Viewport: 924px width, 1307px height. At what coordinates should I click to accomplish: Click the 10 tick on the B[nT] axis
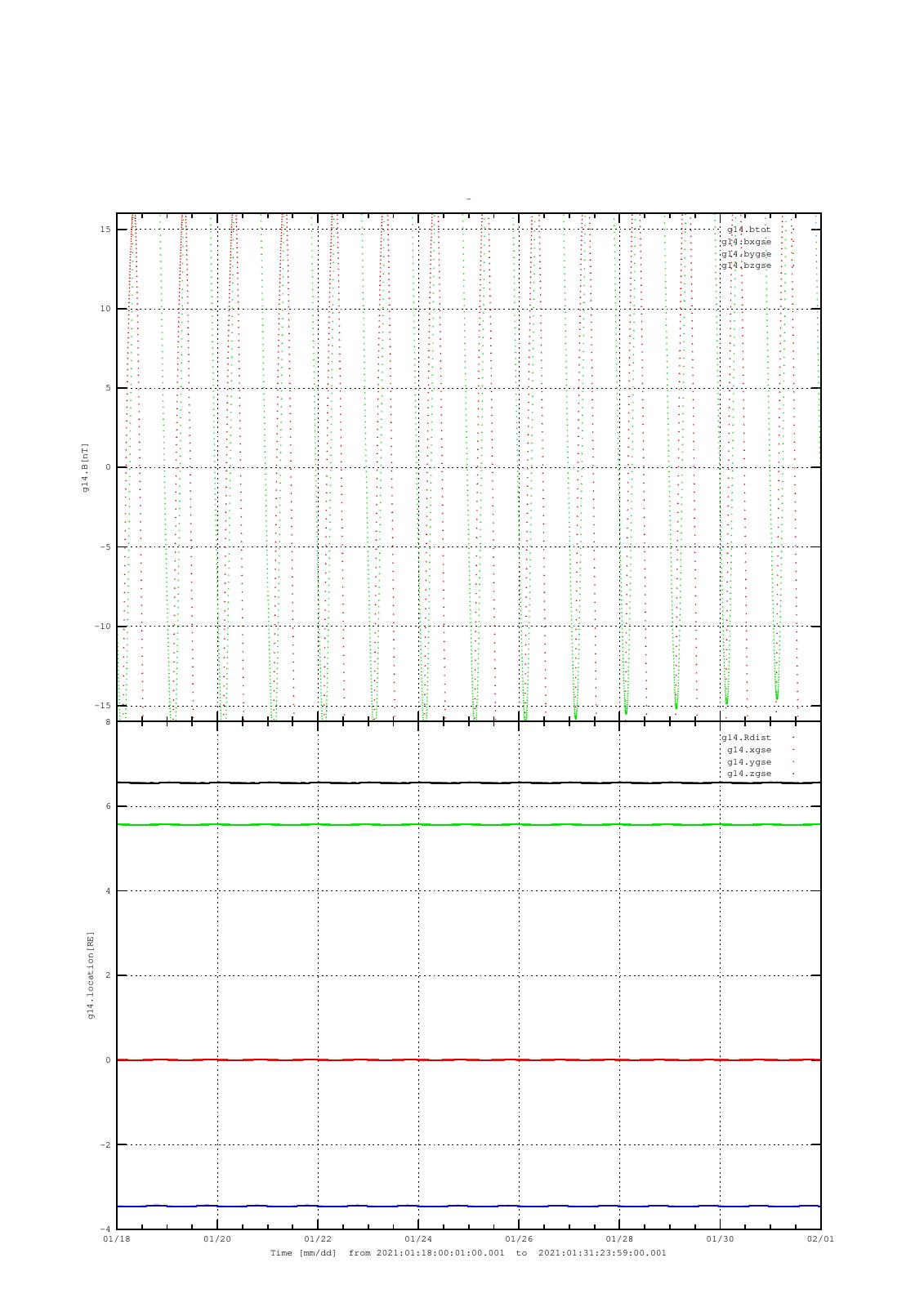click(x=105, y=309)
